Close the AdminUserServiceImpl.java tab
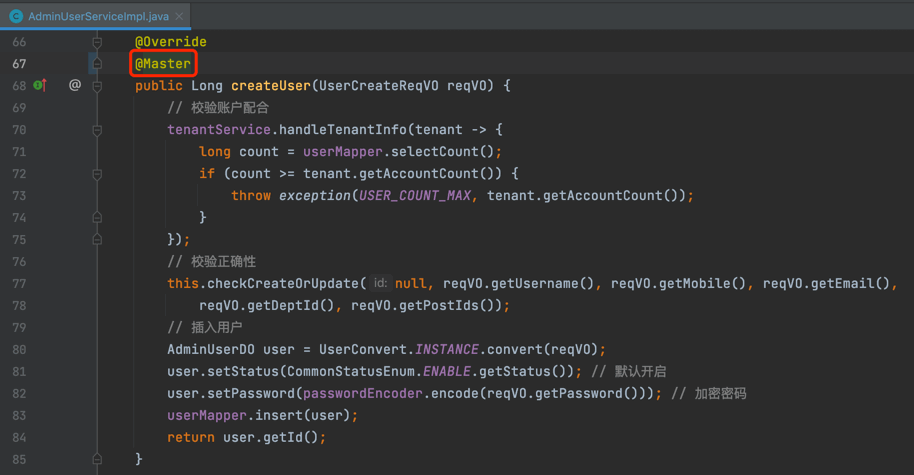Image resolution: width=914 pixels, height=475 pixels. [x=180, y=17]
